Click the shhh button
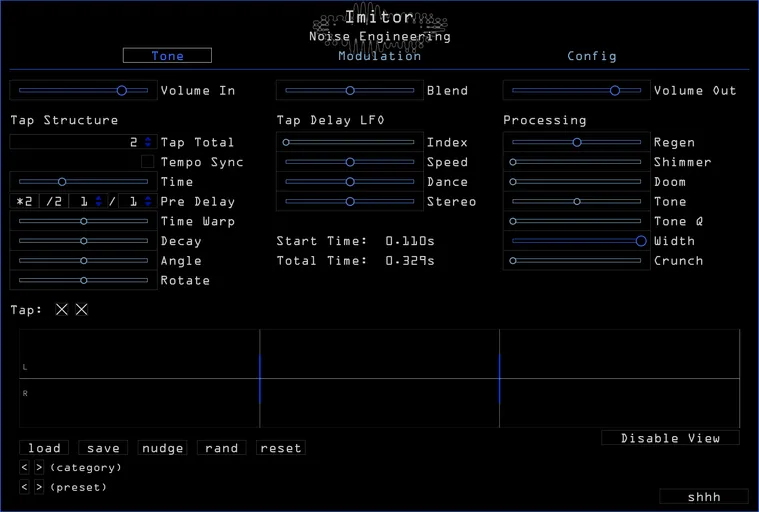Image resolution: width=759 pixels, height=512 pixels. 704,497
